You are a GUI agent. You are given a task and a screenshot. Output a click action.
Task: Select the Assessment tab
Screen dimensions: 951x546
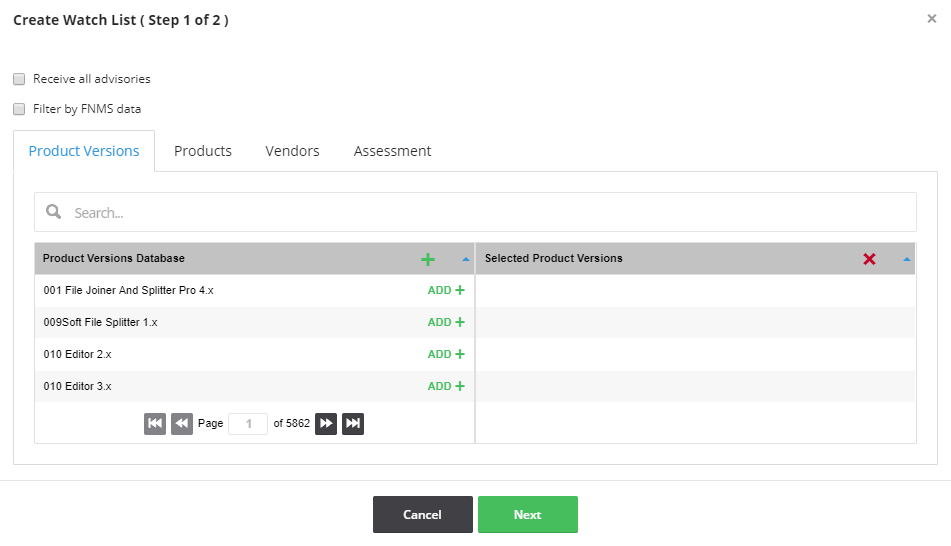pyautogui.click(x=392, y=151)
